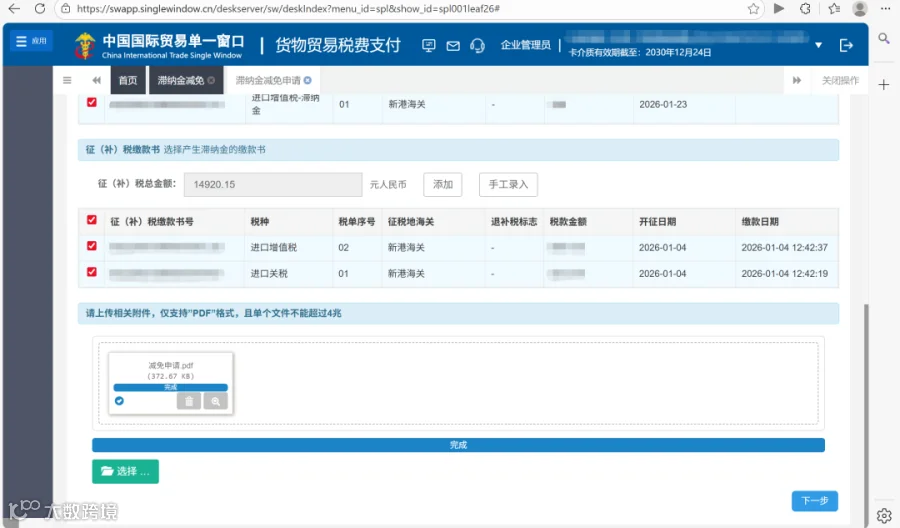900x528 pixels.
Task: Log out with the exit icon
Action: coord(846,45)
